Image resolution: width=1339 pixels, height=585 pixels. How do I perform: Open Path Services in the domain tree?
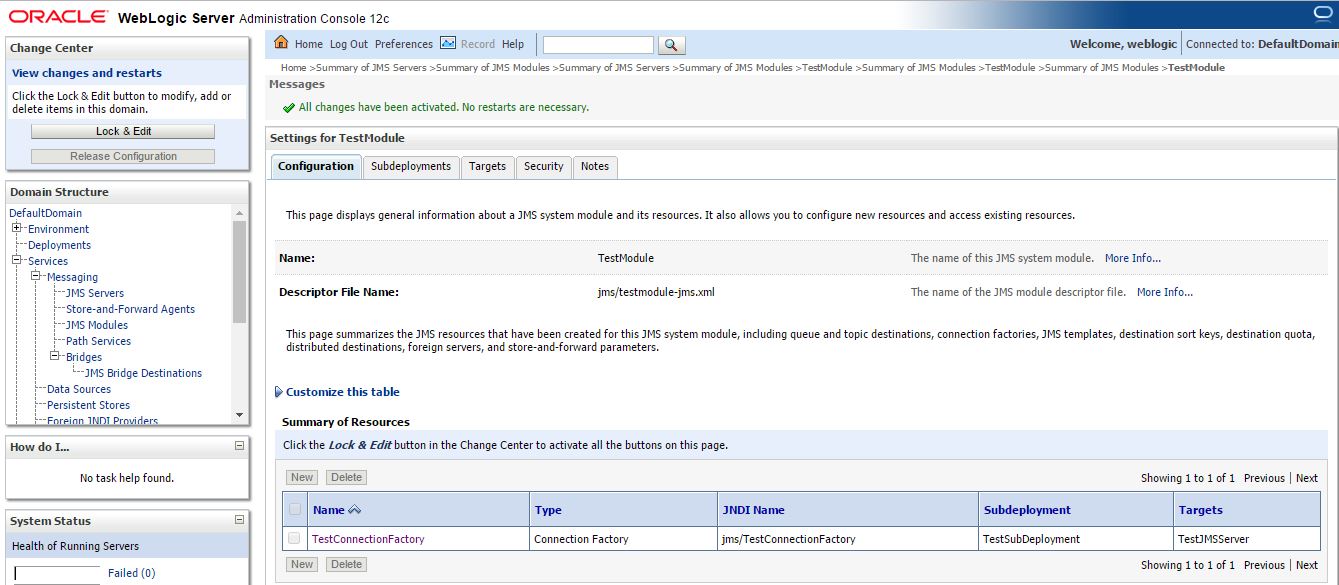(x=98, y=341)
